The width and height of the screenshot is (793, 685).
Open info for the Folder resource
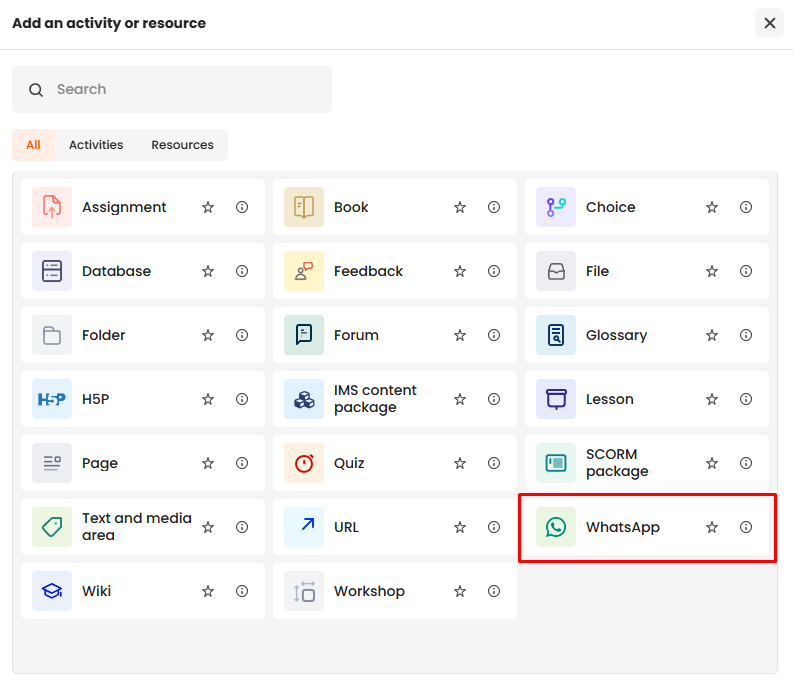tap(242, 335)
